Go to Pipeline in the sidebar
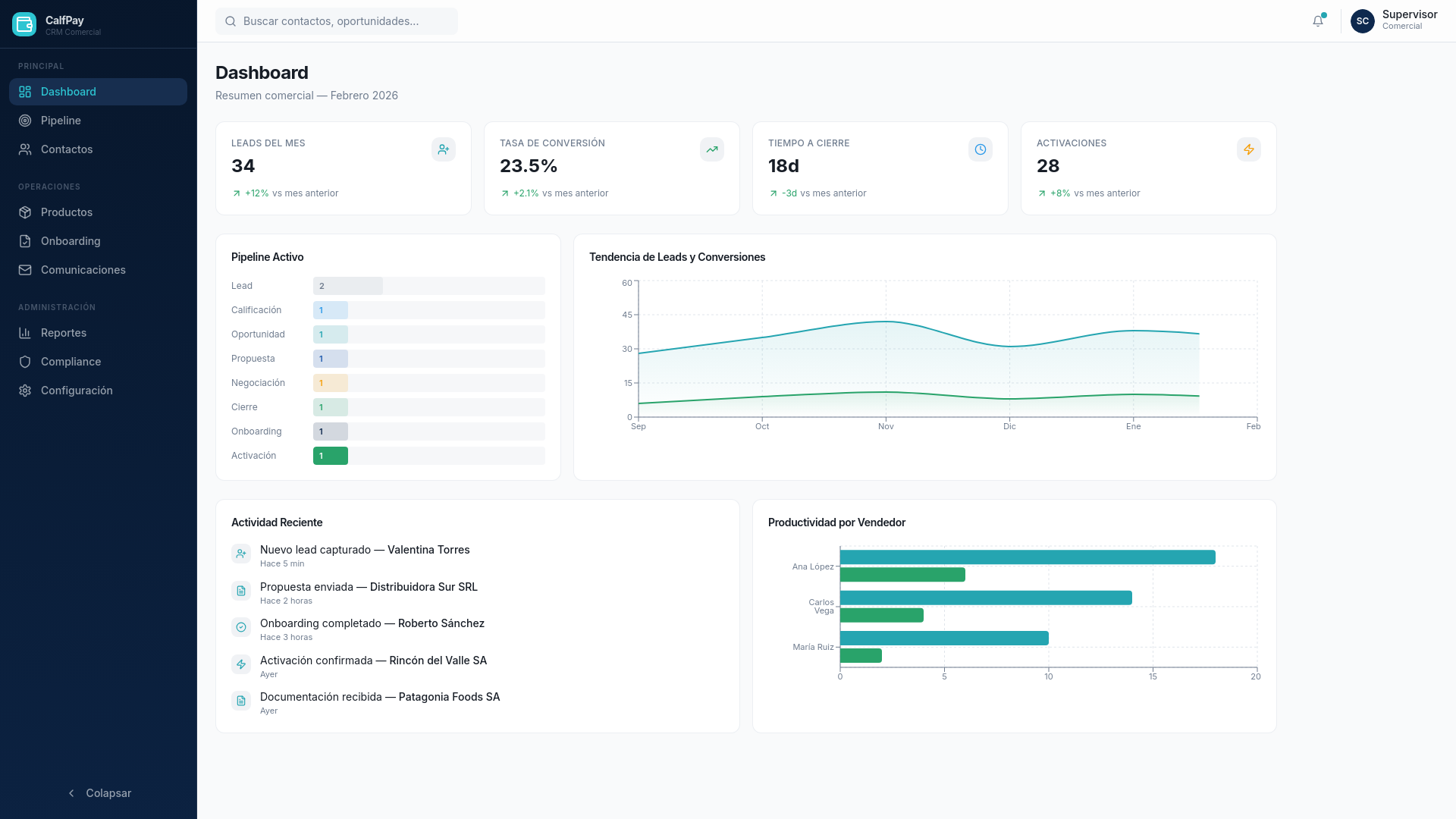The image size is (1456, 819). [x=98, y=121]
